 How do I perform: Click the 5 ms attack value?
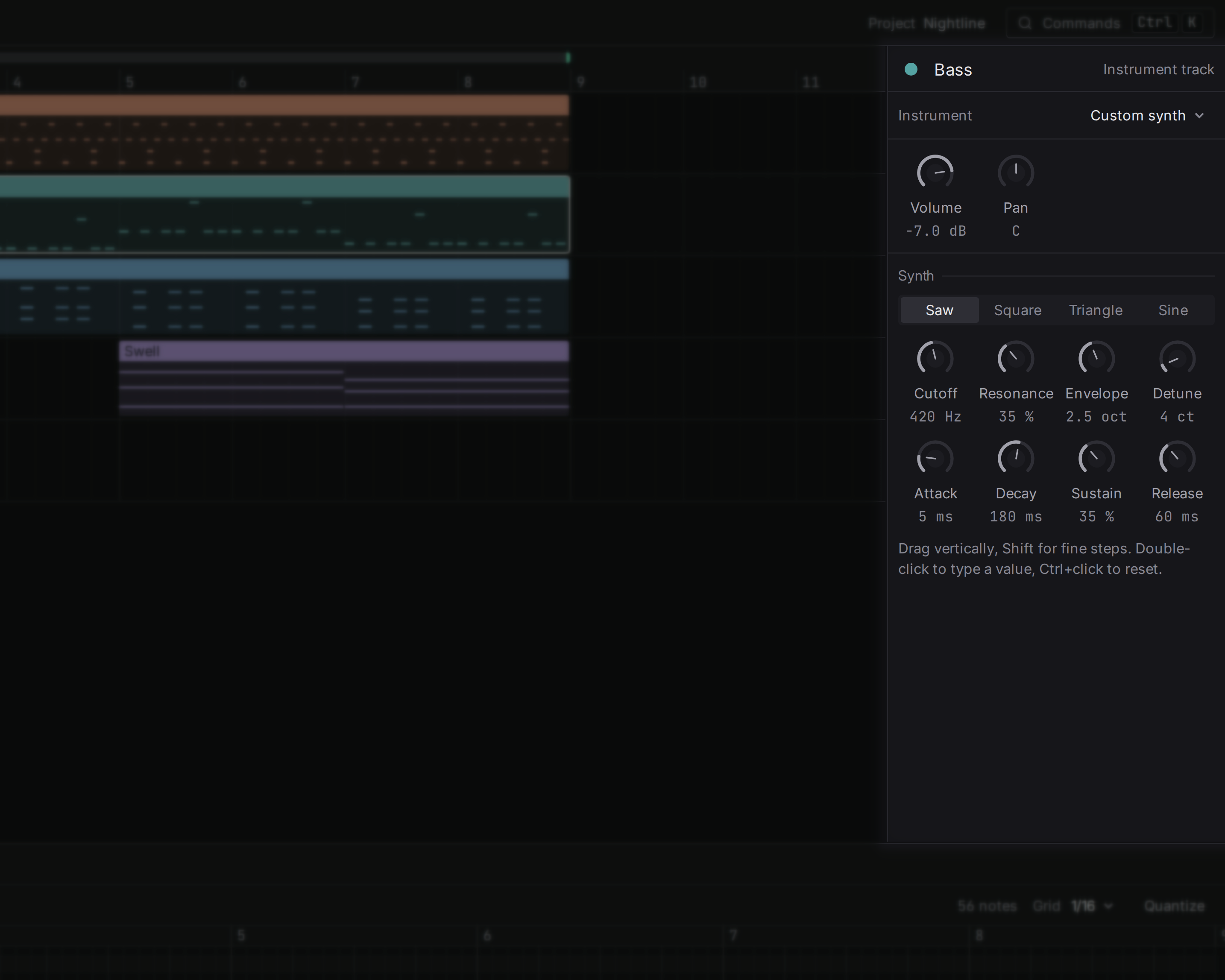pyautogui.click(x=936, y=517)
